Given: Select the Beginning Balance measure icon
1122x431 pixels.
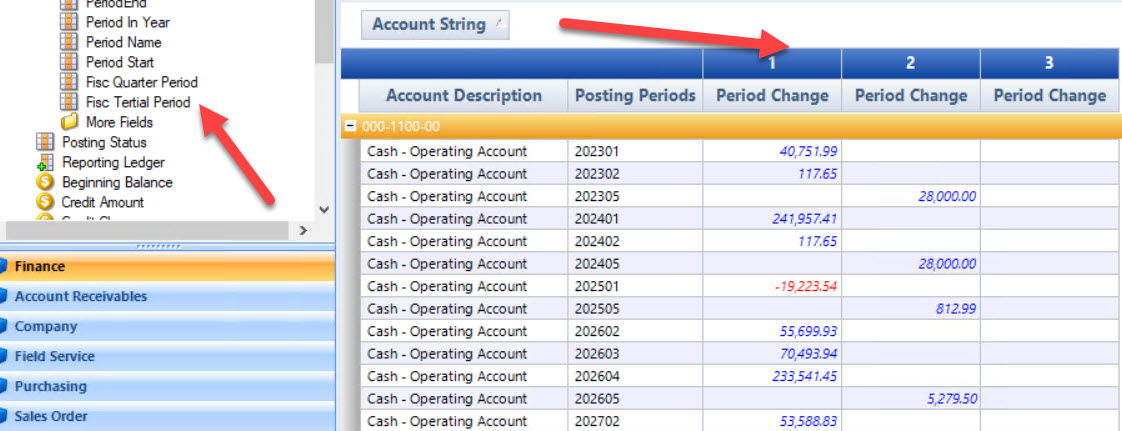Looking at the screenshot, I should click(45, 183).
